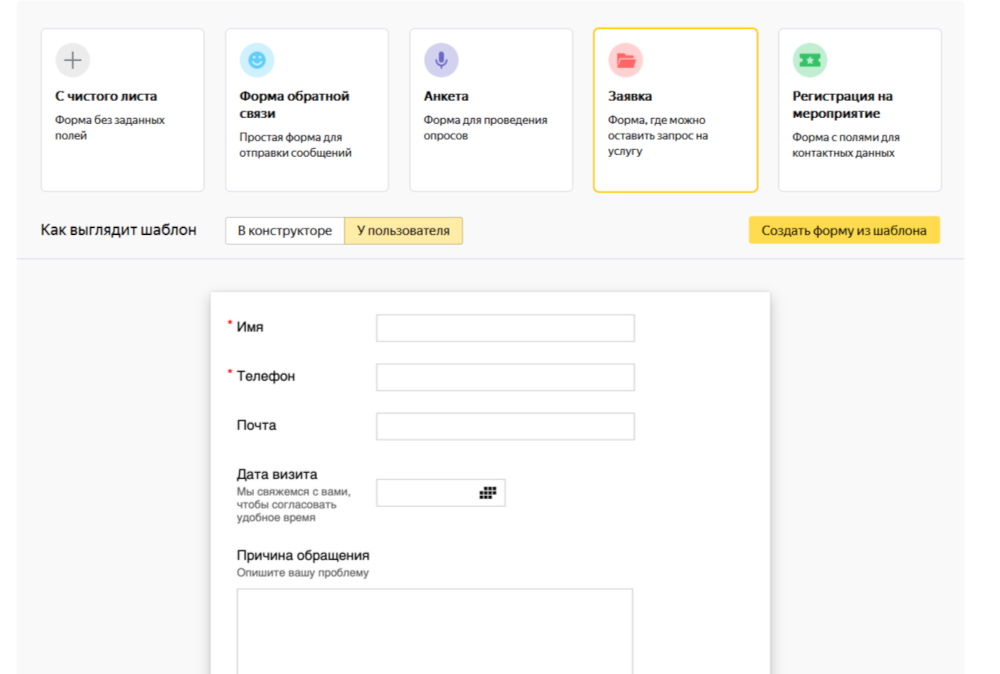Click the 'Почта' field label
The height and width of the screenshot is (674, 1000).
click(x=256, y=425)
